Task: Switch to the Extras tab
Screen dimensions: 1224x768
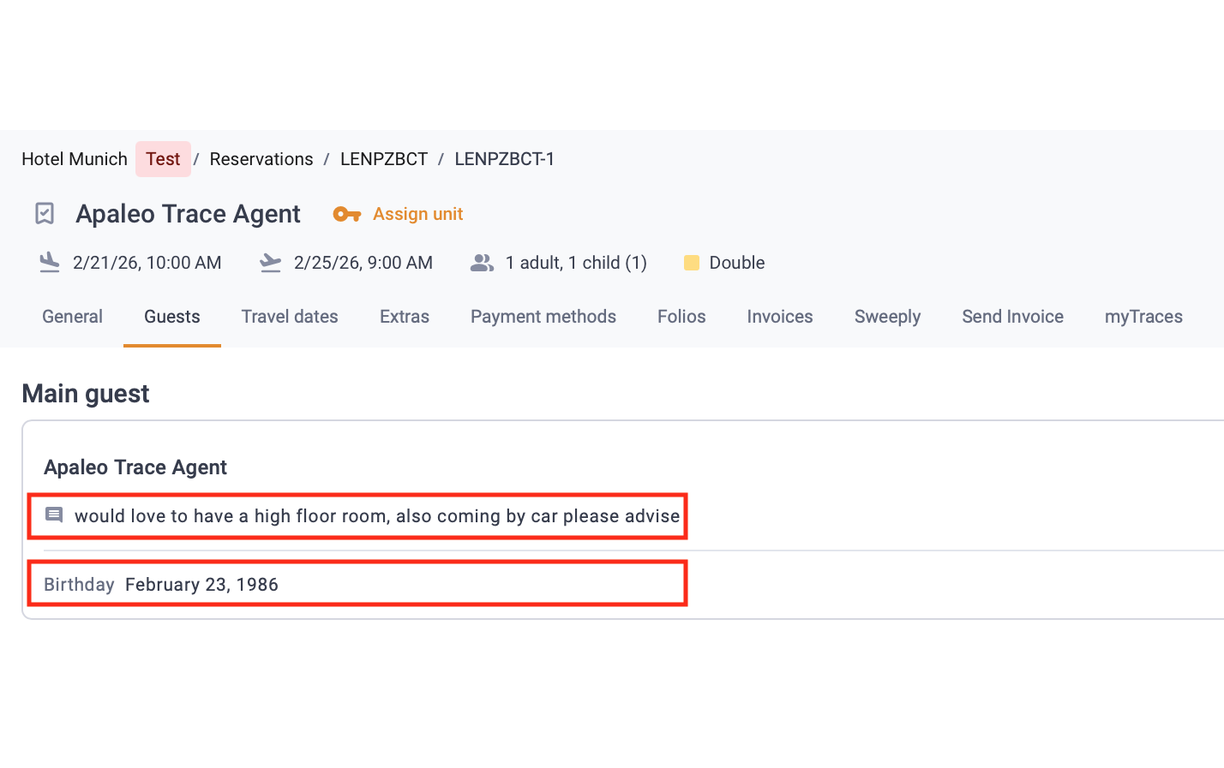Action: (x=404, y=316)
